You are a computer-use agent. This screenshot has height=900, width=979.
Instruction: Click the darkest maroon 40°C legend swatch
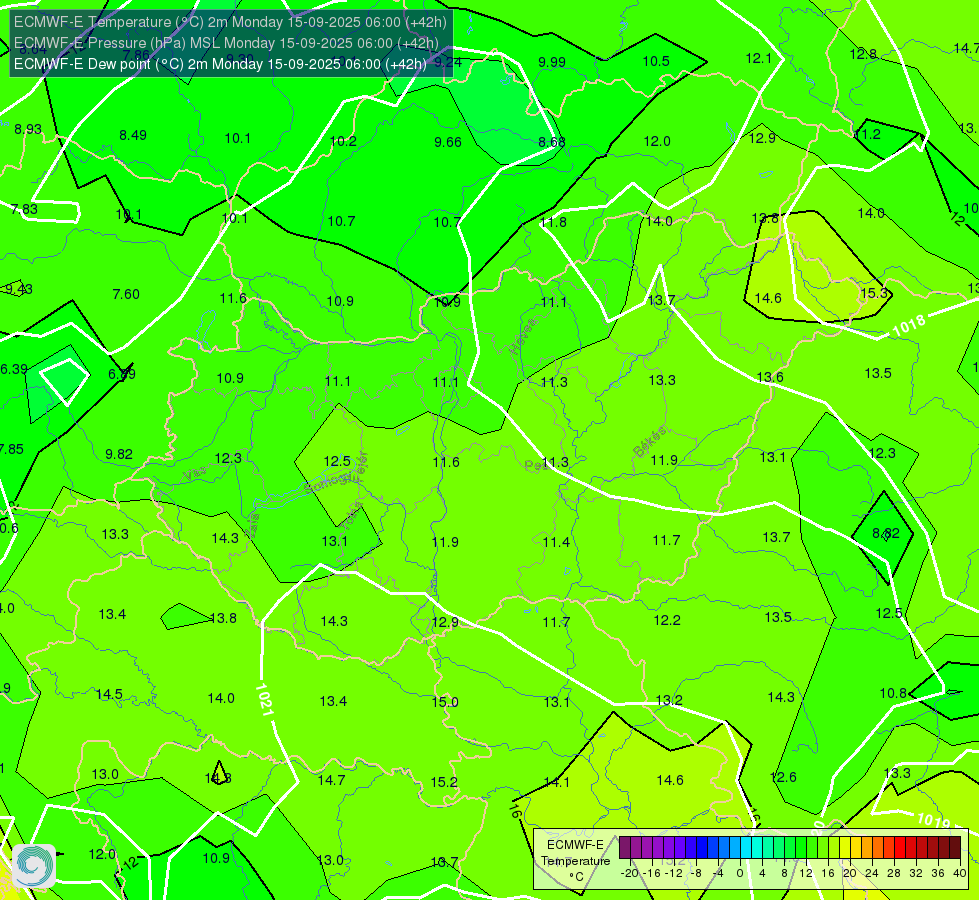[x=955, y=848]
